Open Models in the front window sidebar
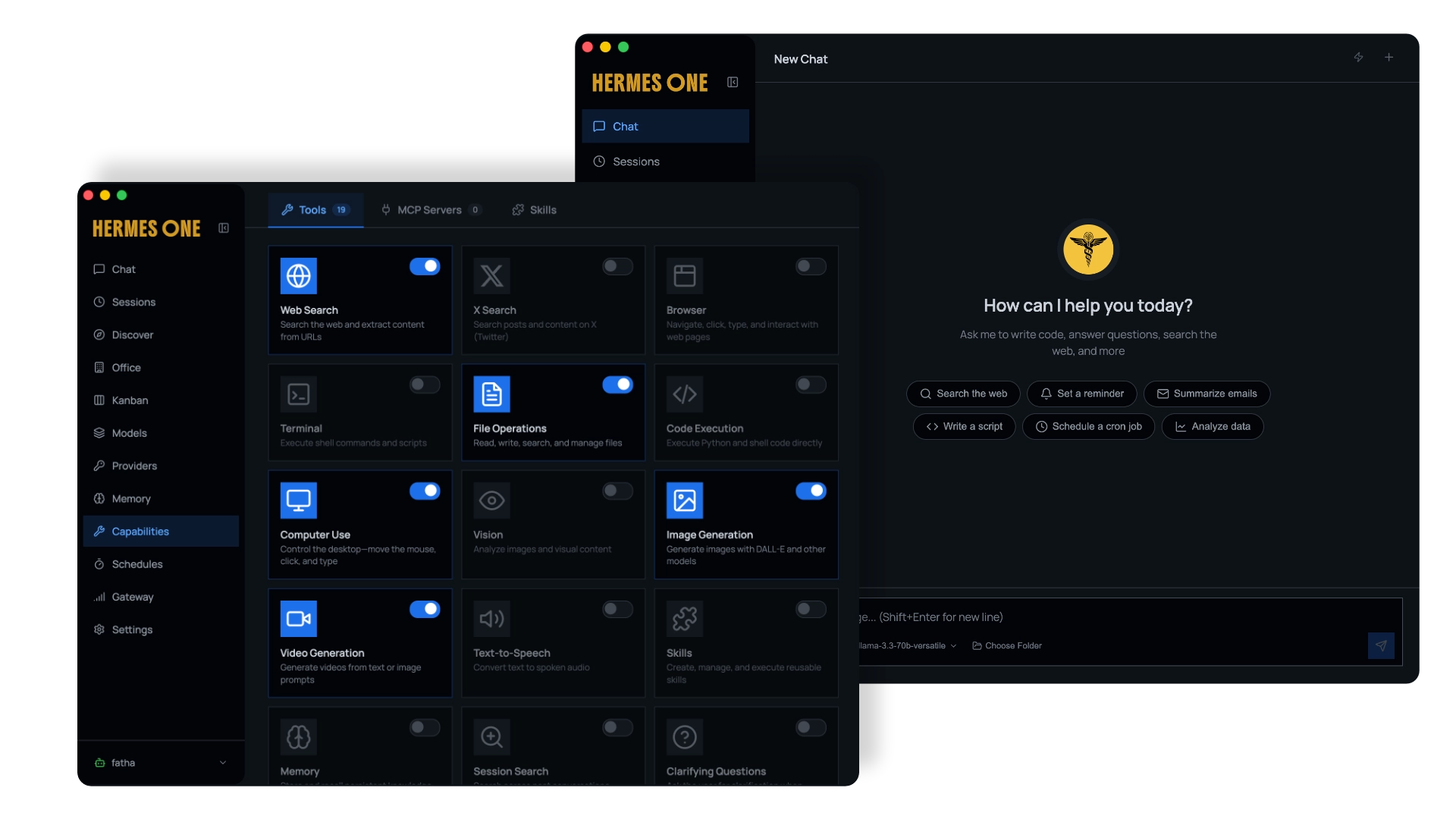The image size is (1456, 819). (161, 433)
